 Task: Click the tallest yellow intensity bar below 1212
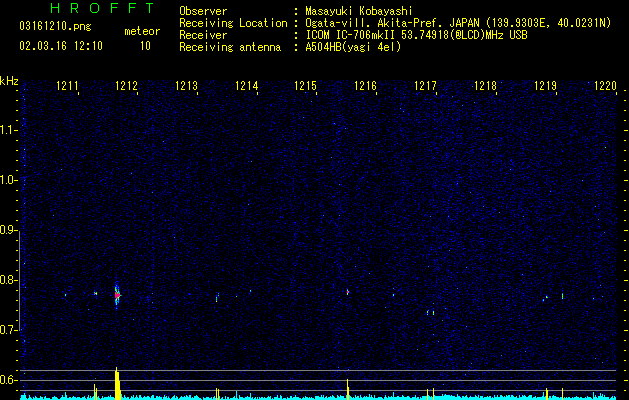[117, 384]
